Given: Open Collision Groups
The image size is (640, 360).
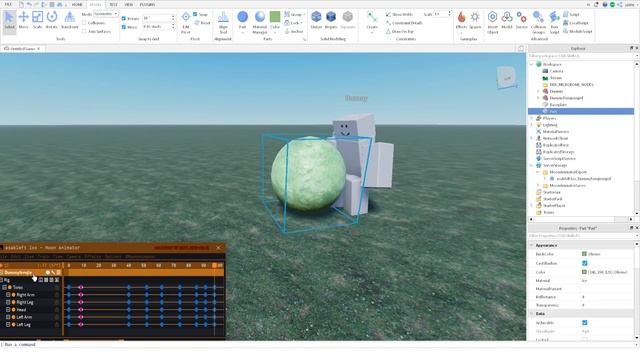Looking at the screenshot, I should click(x=538, y=22).
